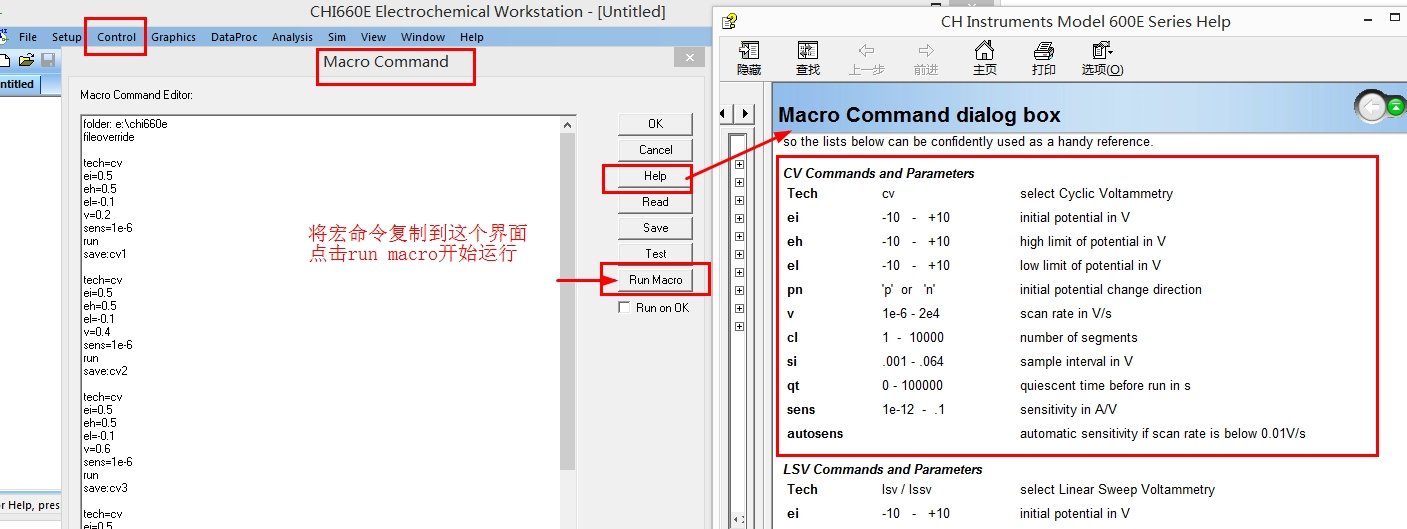Click the CHI document icon beside File menu
1407x529 pixels.
5,37
